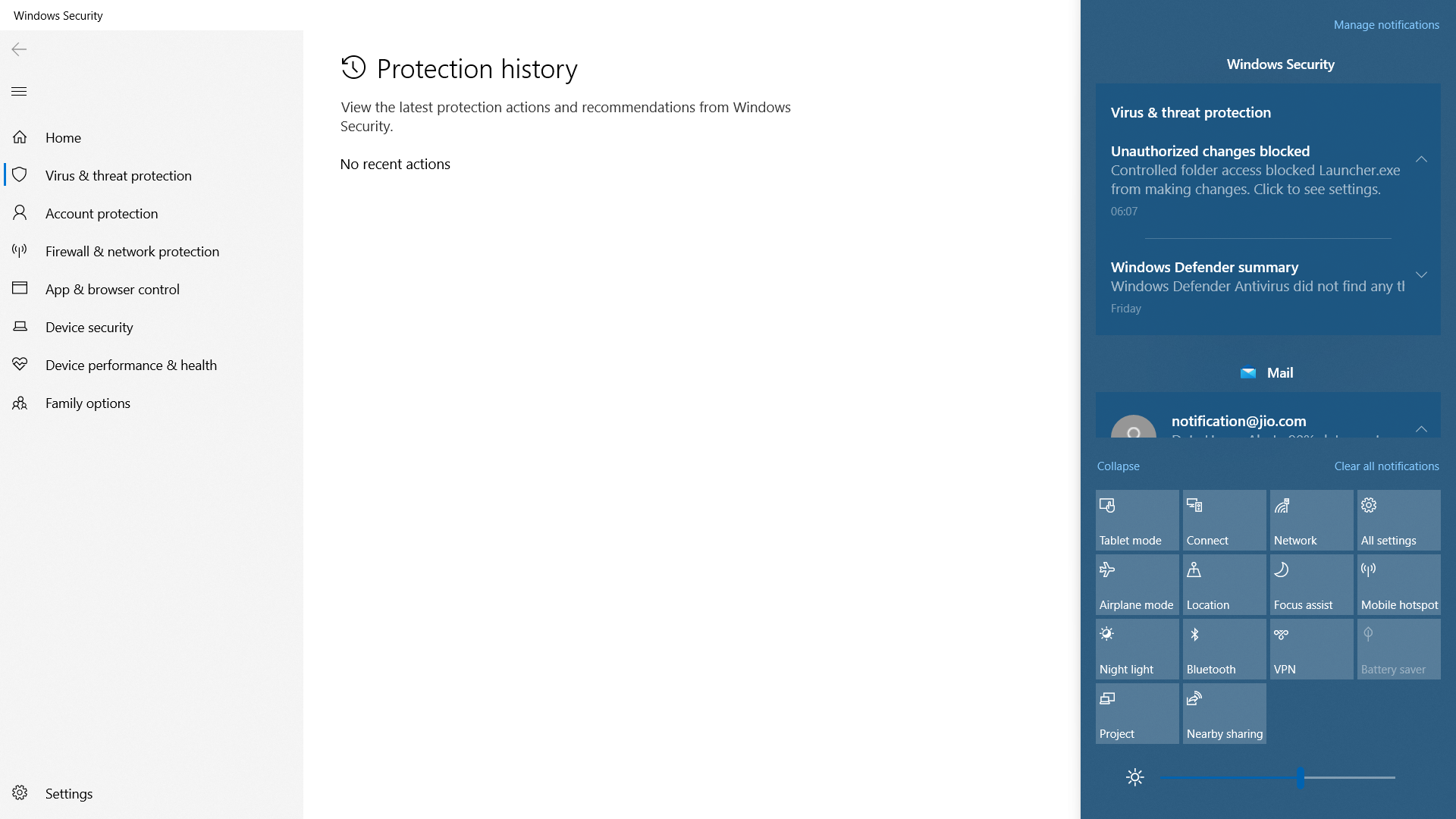Click the Device performance heart icon
The height and width of the screenshot is (819, 1456).
20,365
